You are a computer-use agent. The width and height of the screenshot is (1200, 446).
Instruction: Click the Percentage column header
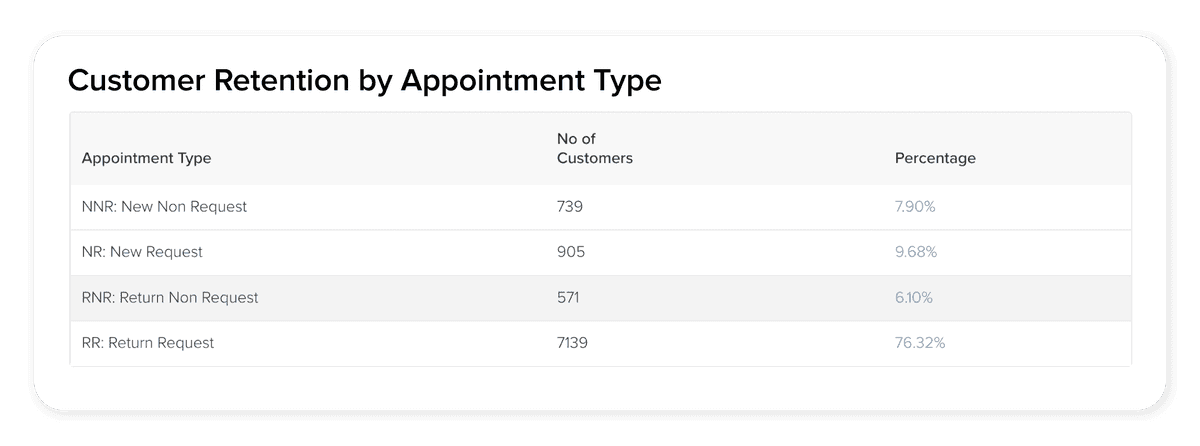tap(935, 158)
